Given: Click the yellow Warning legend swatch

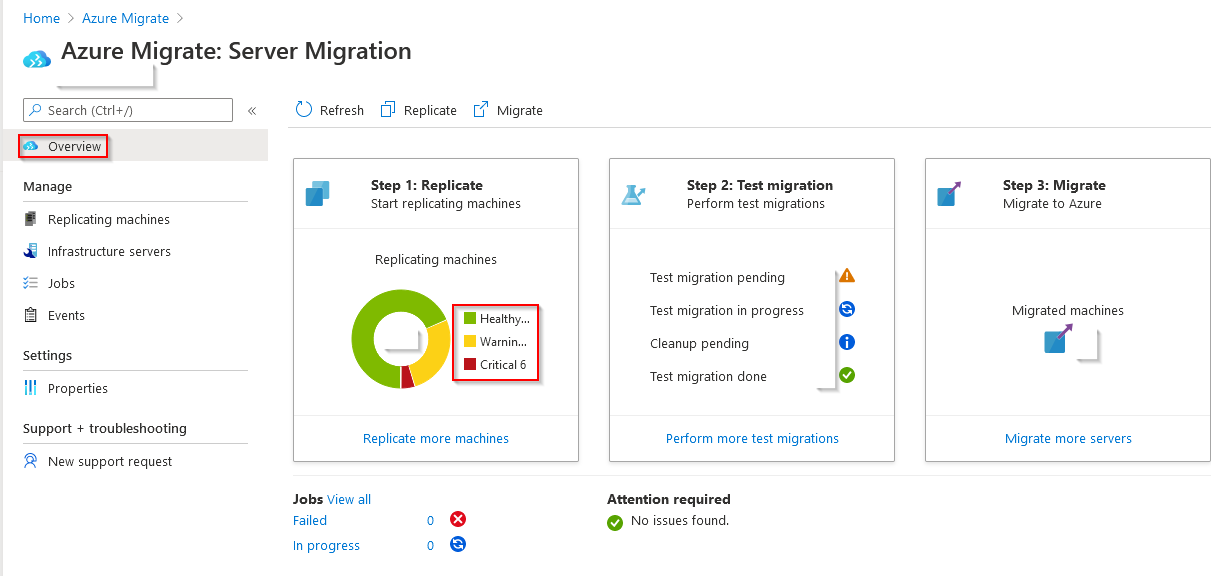Looking at the screenshot, I should pyautogui.click(x=469, y=341).
